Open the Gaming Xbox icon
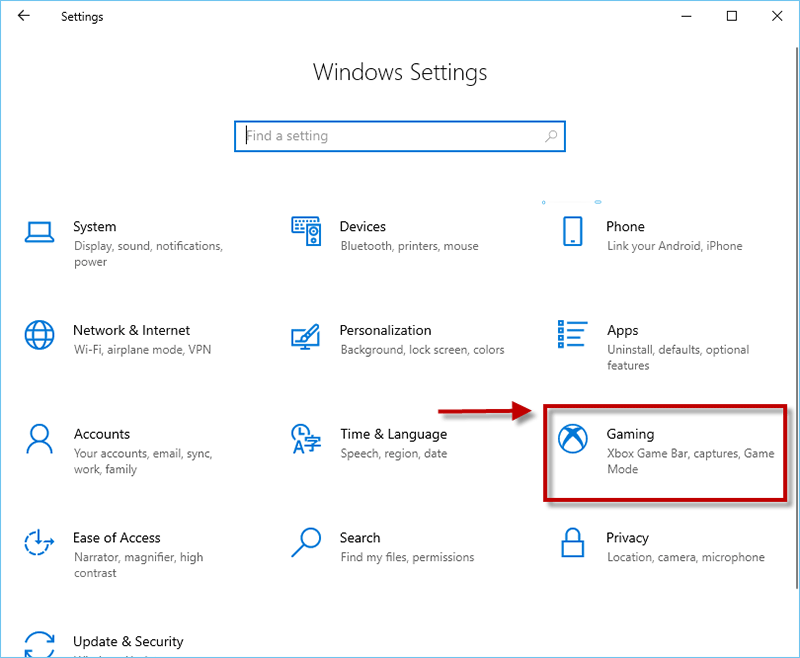 [x=572, y=439]
